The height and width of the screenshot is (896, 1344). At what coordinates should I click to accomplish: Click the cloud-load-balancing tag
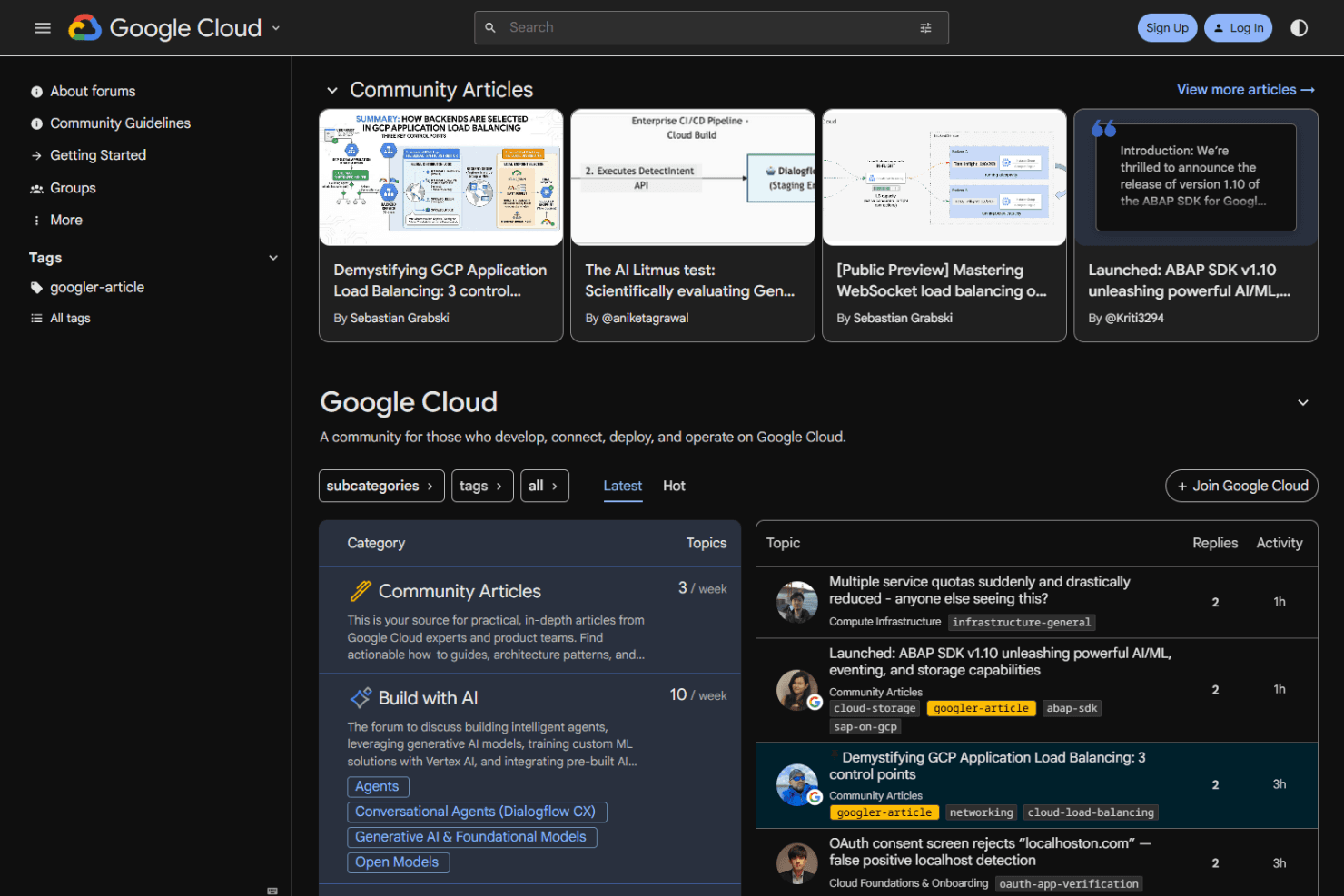1092,812
